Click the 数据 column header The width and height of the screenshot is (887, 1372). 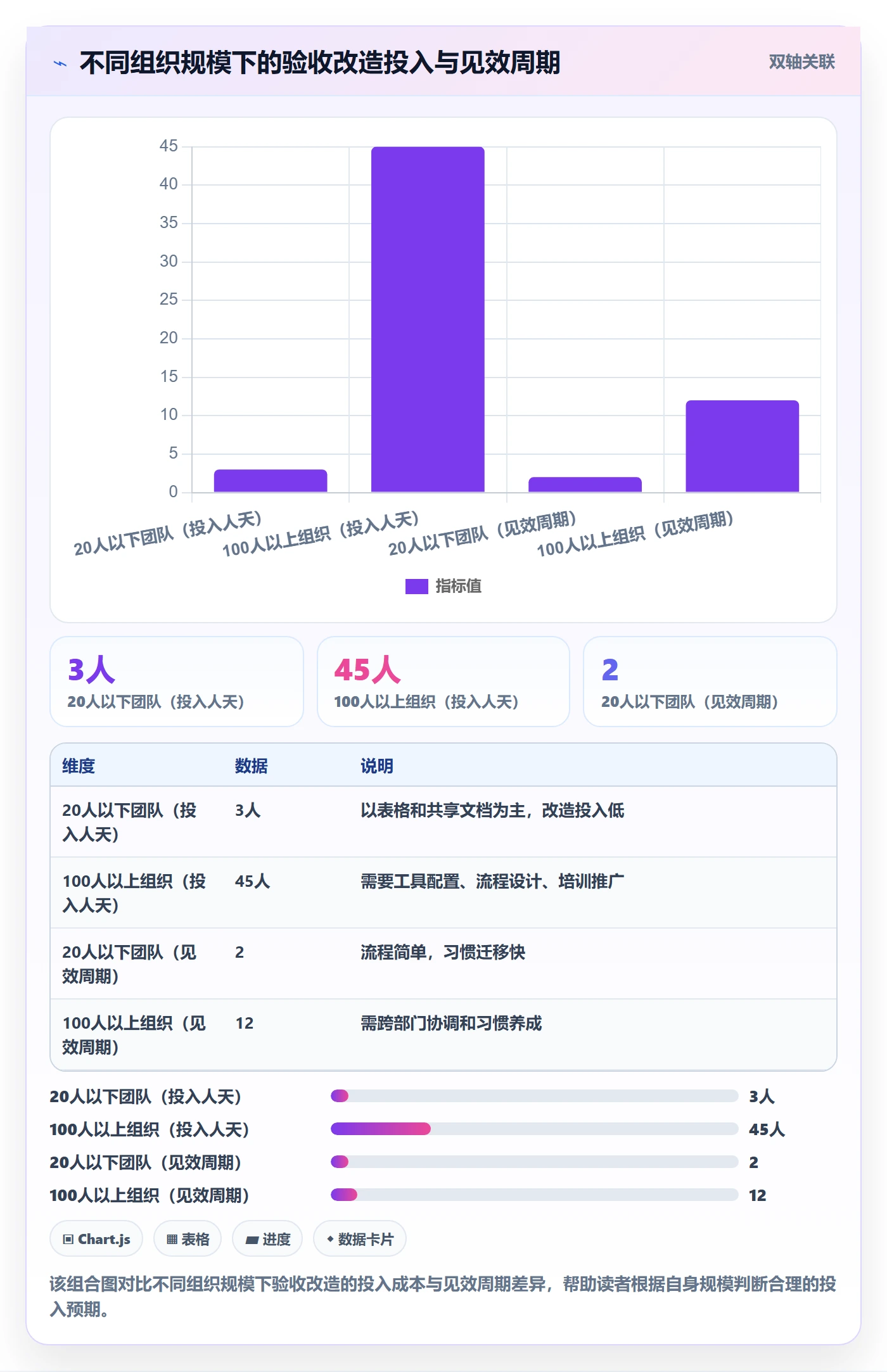[252, 766]
